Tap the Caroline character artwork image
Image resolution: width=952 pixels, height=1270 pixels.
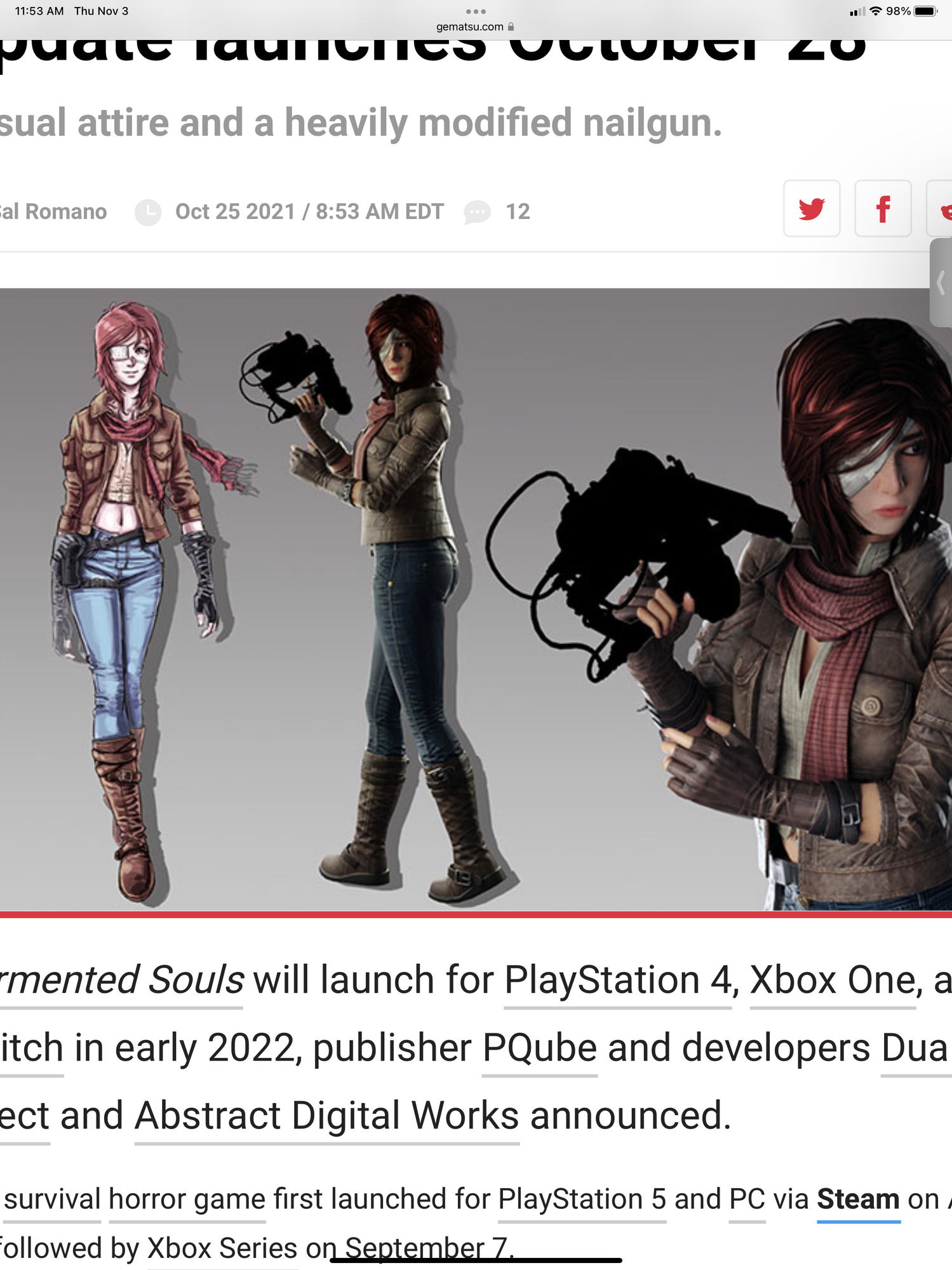[x=476, y=599]
